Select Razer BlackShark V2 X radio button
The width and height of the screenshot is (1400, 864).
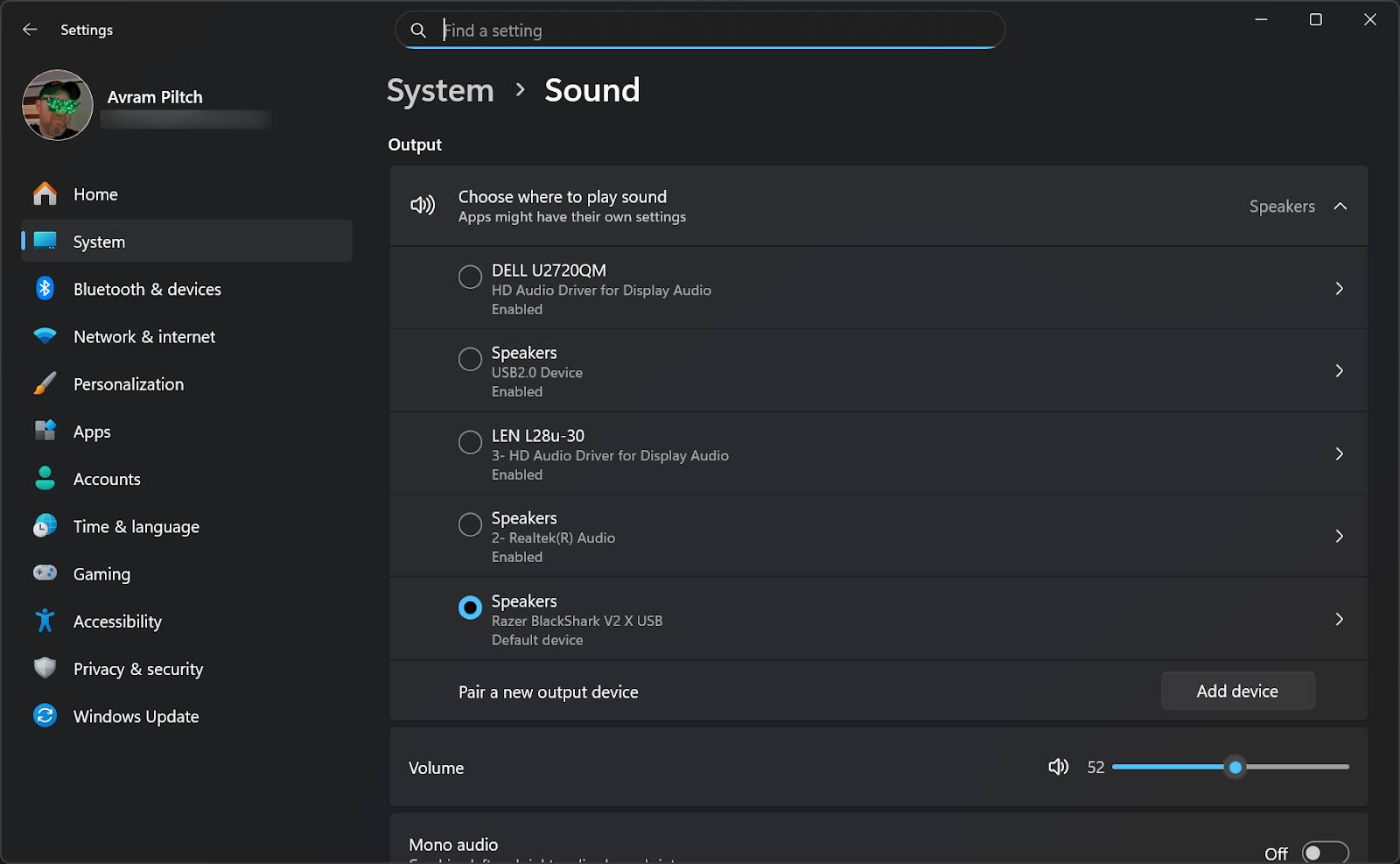tap(470, 608)
